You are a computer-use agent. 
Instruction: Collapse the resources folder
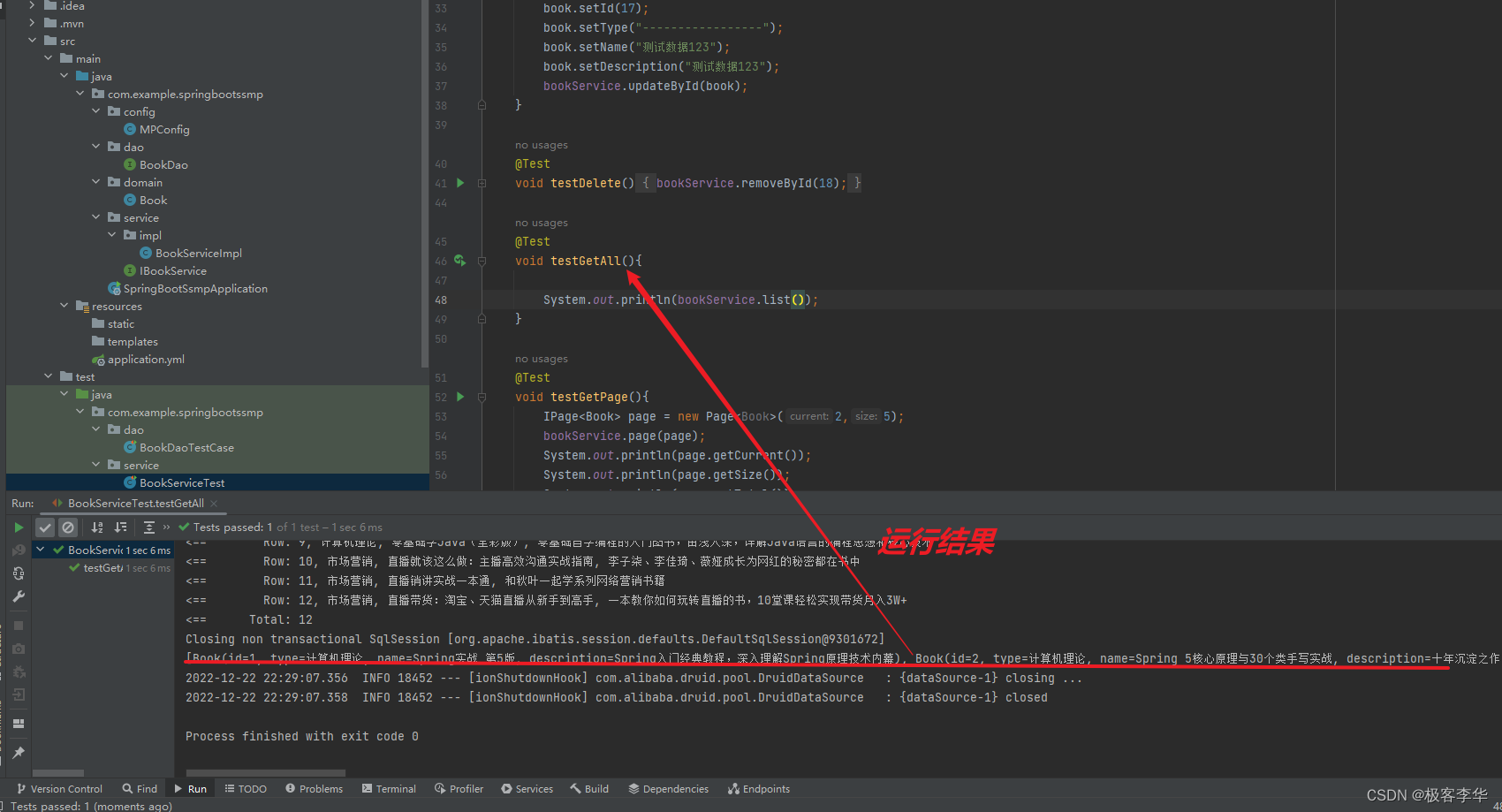[64, 306]
